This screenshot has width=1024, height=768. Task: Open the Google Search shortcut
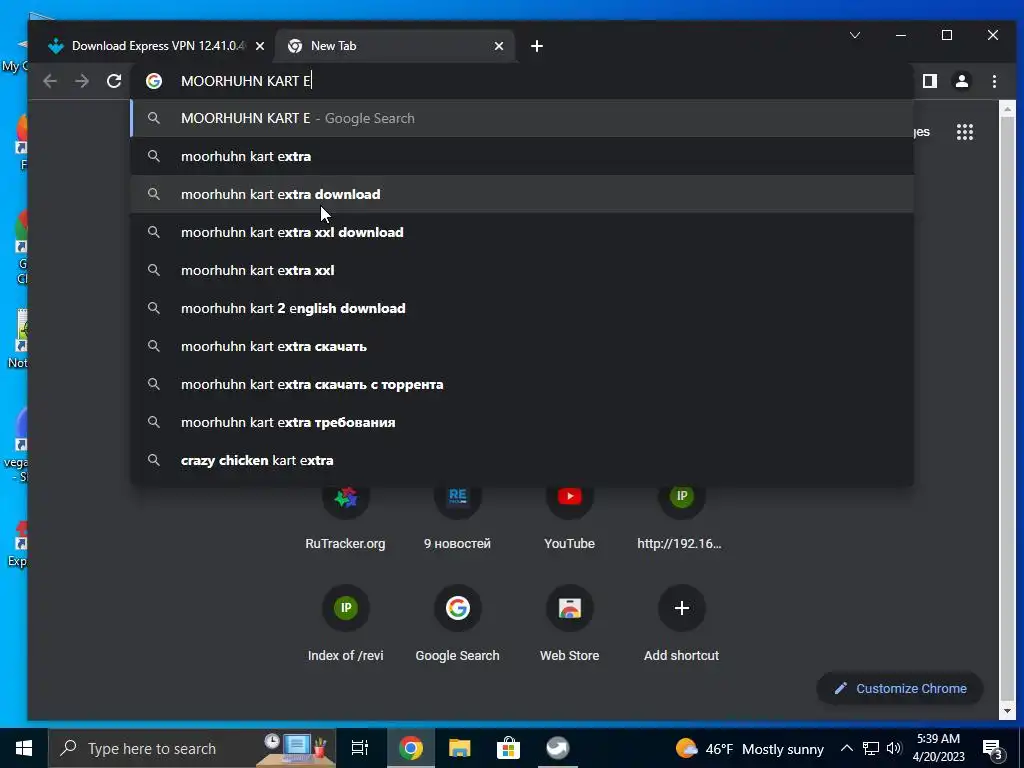(457, 622)
